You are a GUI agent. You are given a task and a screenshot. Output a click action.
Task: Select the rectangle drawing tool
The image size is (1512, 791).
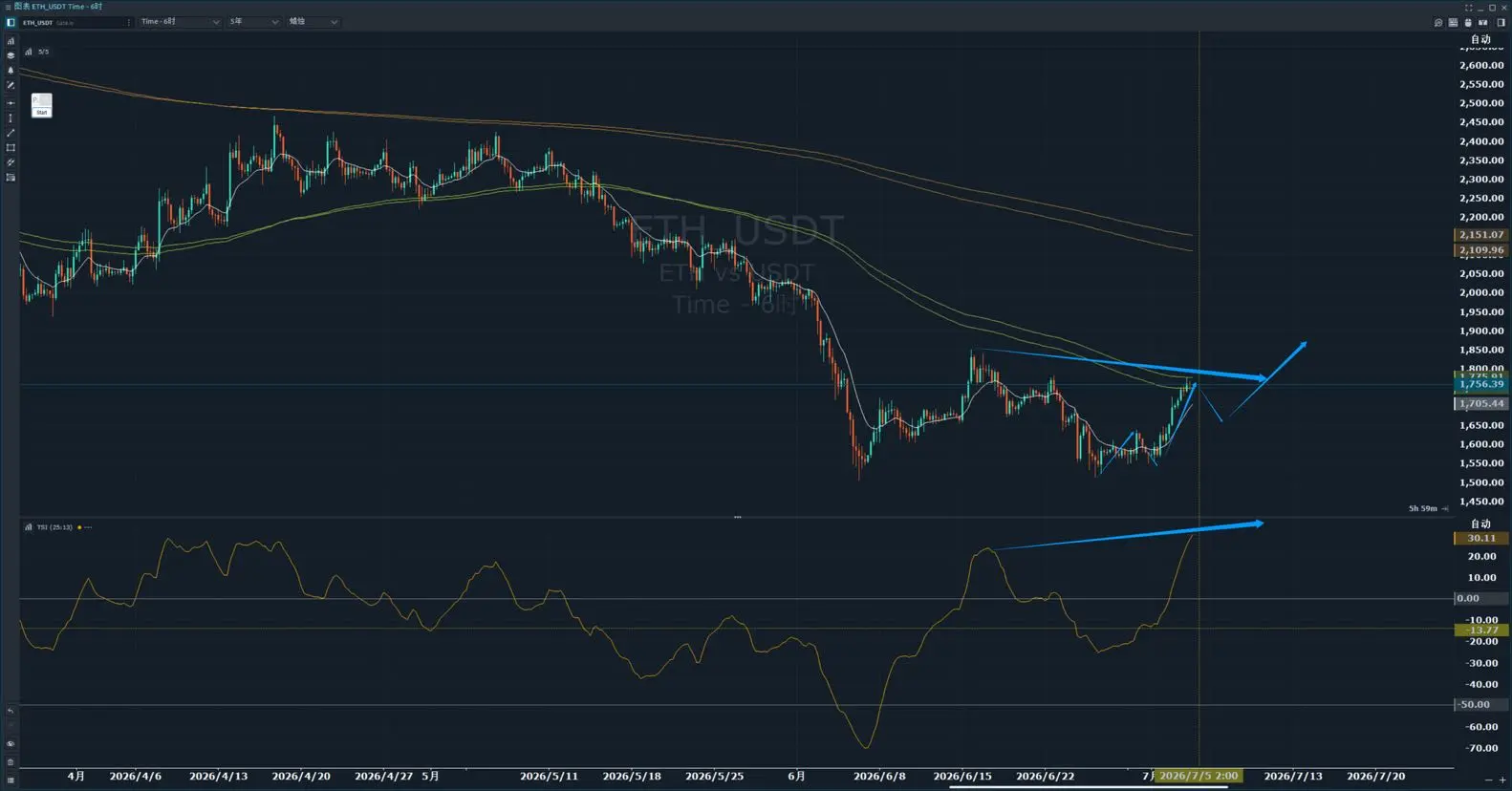[x=11, y=148]
